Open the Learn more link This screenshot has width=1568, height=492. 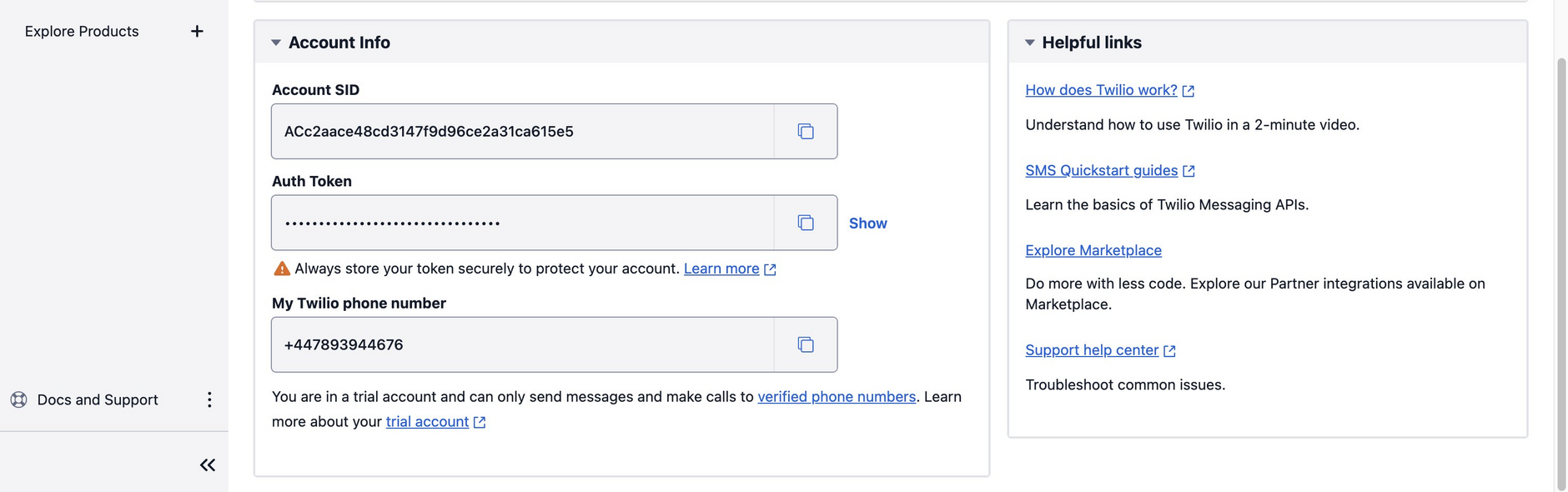tap(721, 269)
